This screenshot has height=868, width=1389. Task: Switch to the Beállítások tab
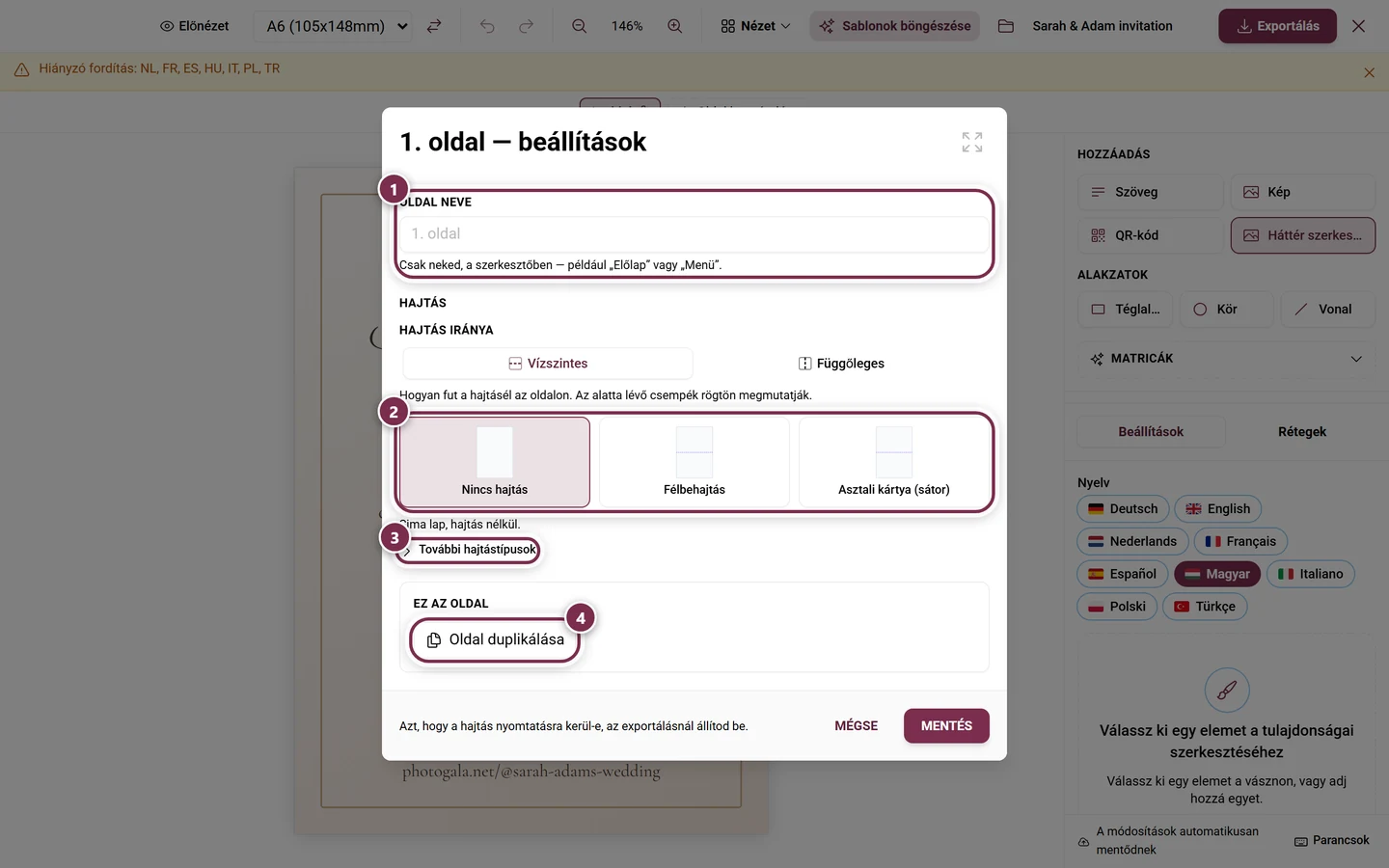pos(1151,432)
